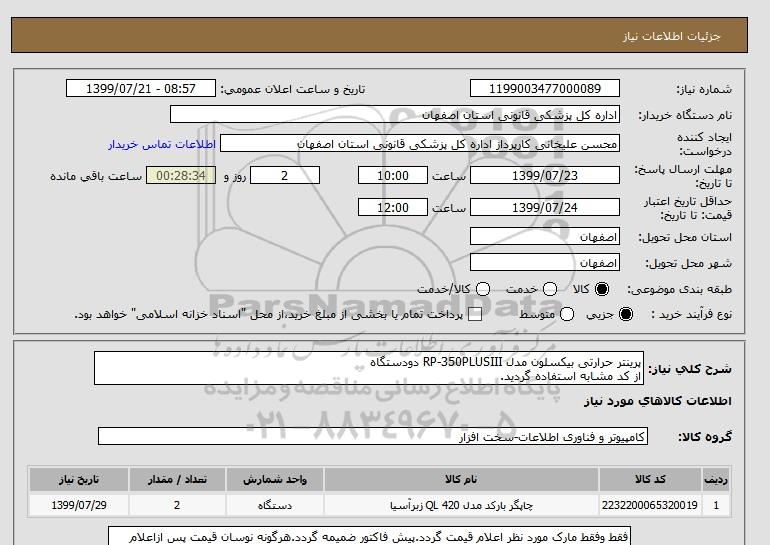
Task: Click product code cell 2232200065320019
Action: pyautogui.click(x=650, y=505)
